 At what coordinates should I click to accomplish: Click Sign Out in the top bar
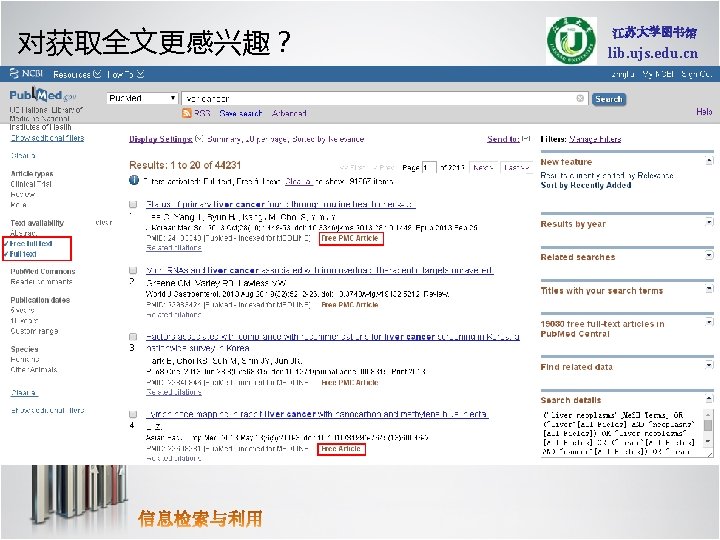tap(697, 74)
